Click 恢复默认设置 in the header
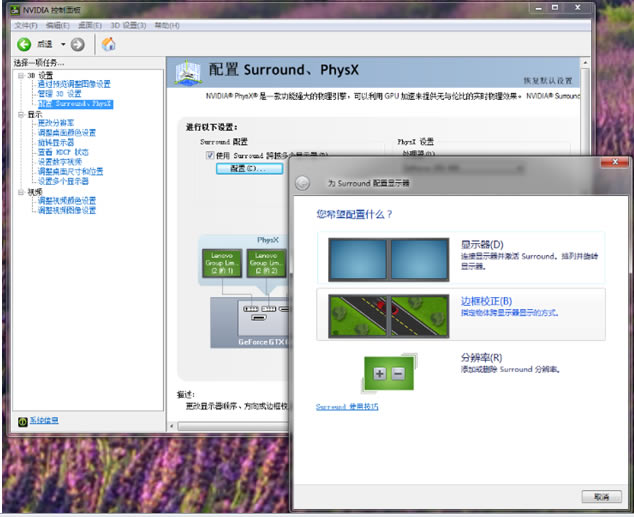 [x=548, y=80]
